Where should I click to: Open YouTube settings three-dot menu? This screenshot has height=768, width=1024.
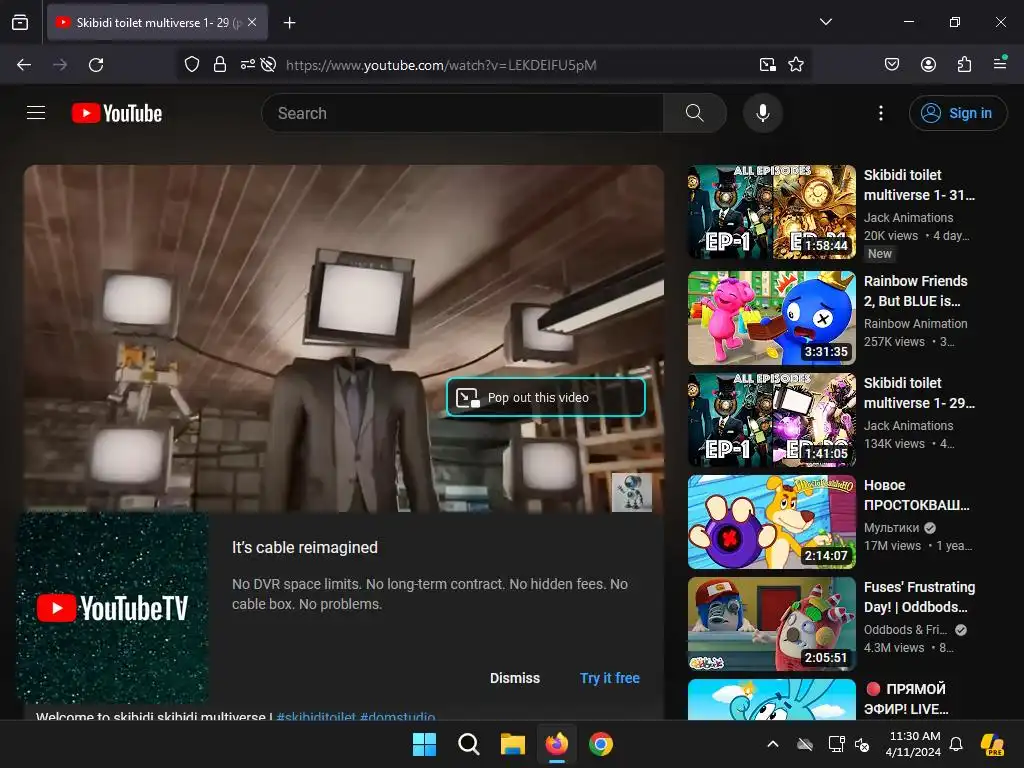click(x=881, y=113)
